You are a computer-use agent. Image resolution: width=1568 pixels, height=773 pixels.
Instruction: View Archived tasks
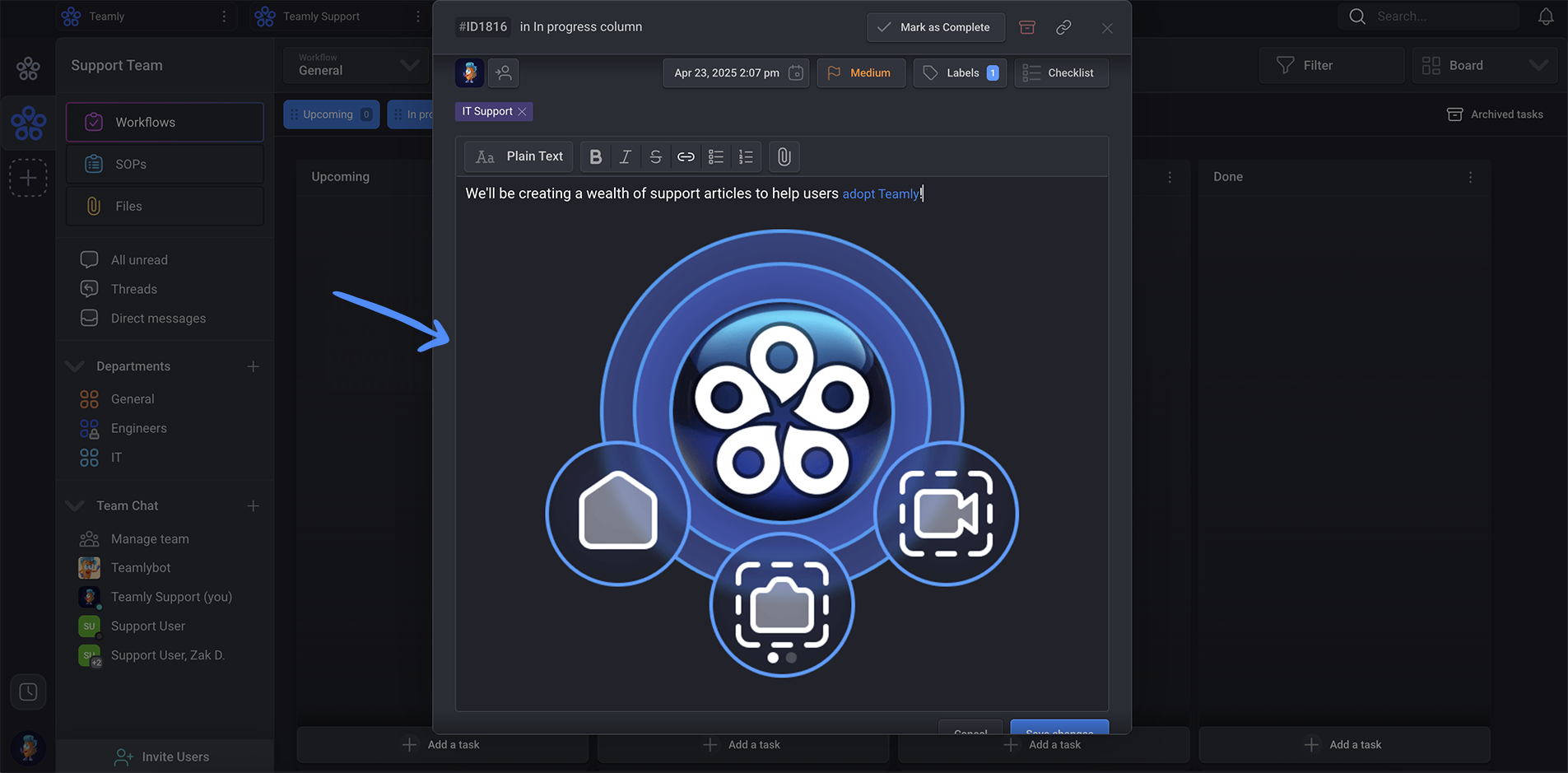click(1495, 114)
